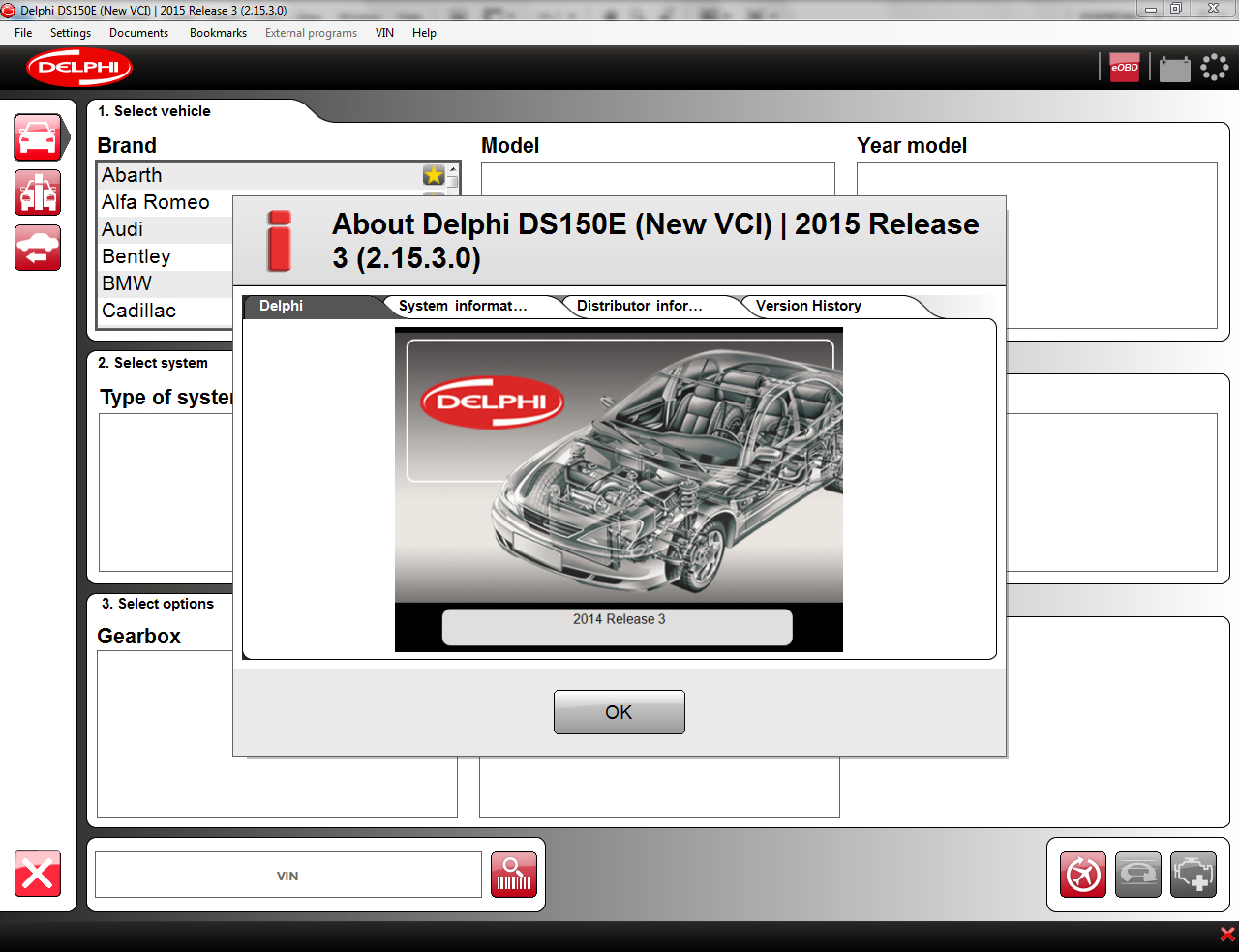This screenshot has height=952, width=1239.
Task: Click OK to close About dialog
Action: 619,712
